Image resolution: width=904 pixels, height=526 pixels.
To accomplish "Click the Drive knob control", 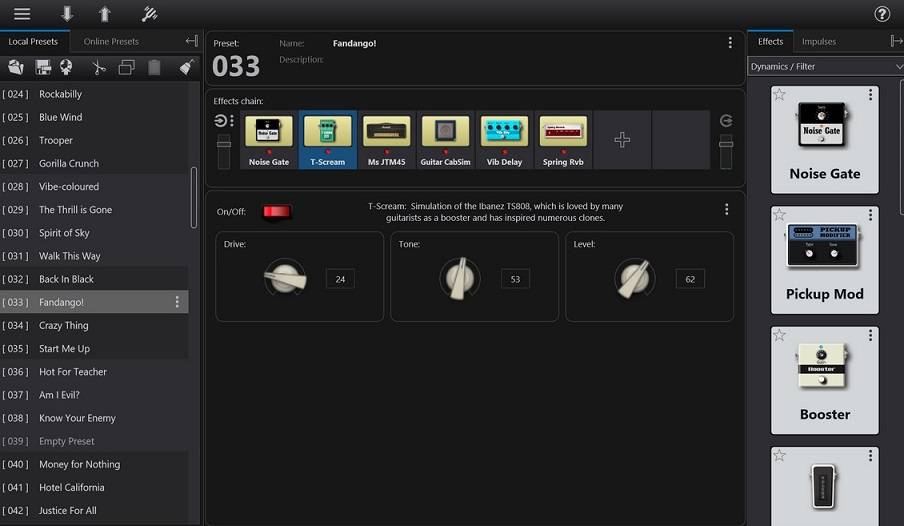I will pos(285,279).
